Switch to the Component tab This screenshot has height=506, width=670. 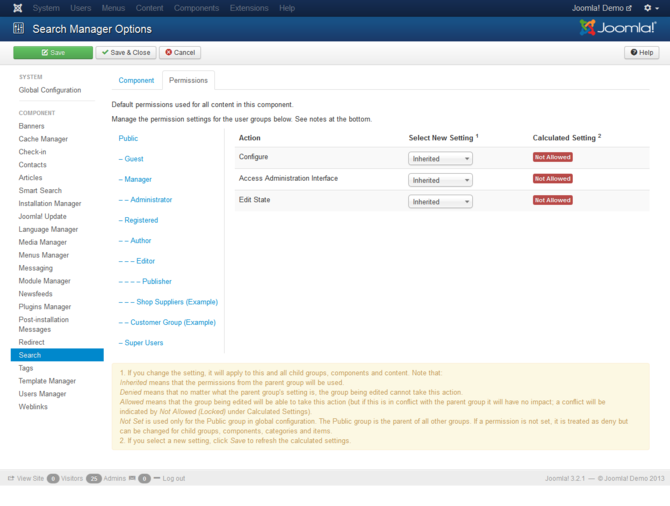coord(136,80)
